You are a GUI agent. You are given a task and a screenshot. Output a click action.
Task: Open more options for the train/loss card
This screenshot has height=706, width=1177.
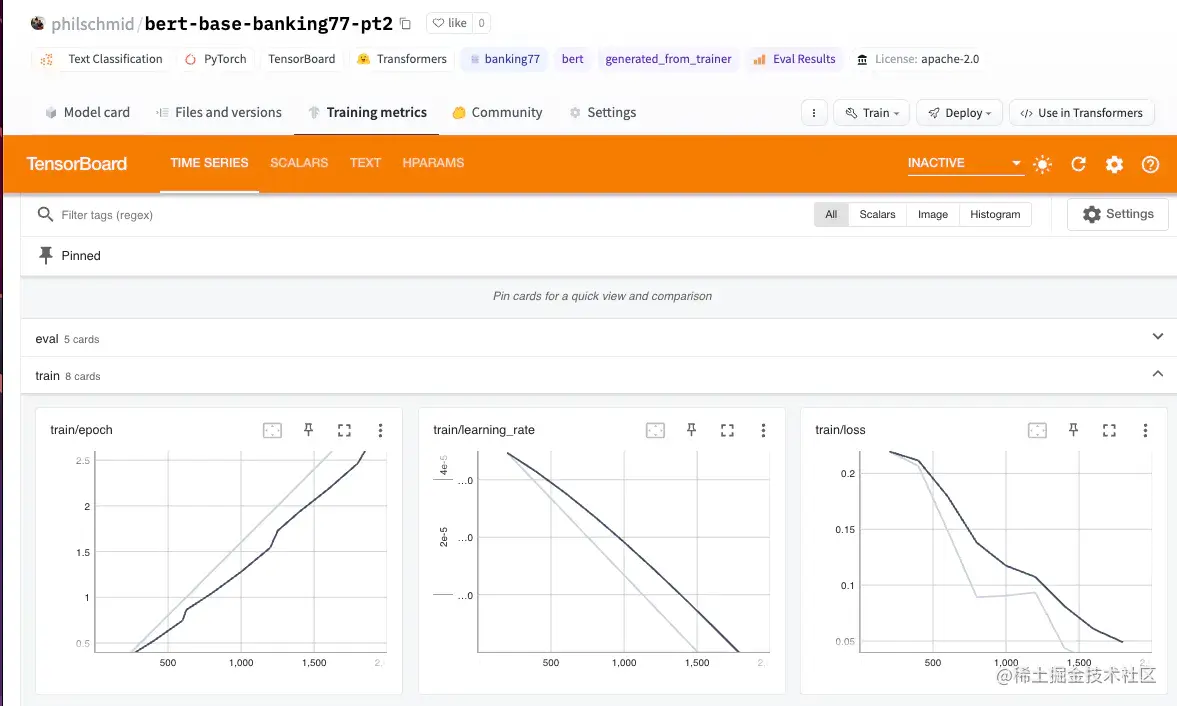pyautogui.click(x=1145, y=430)
